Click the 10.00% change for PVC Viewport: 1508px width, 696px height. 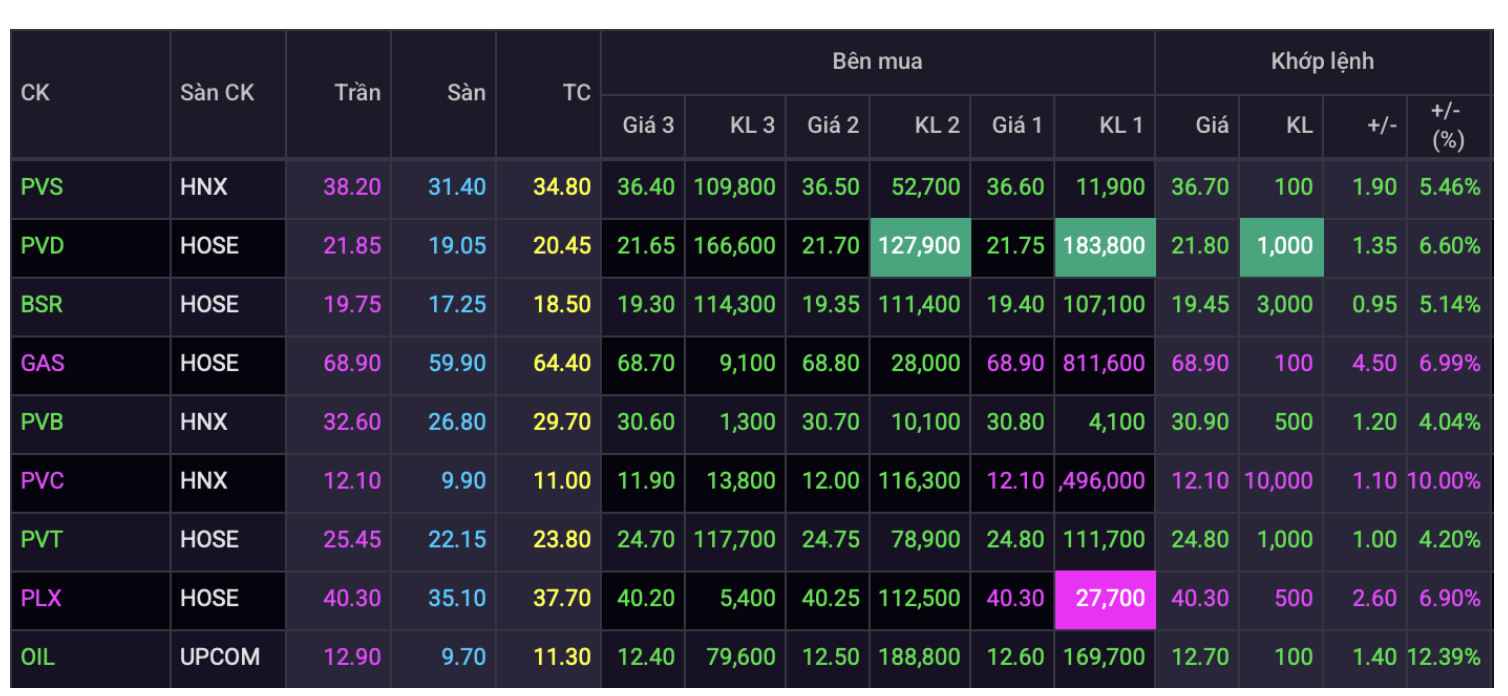1444,481
